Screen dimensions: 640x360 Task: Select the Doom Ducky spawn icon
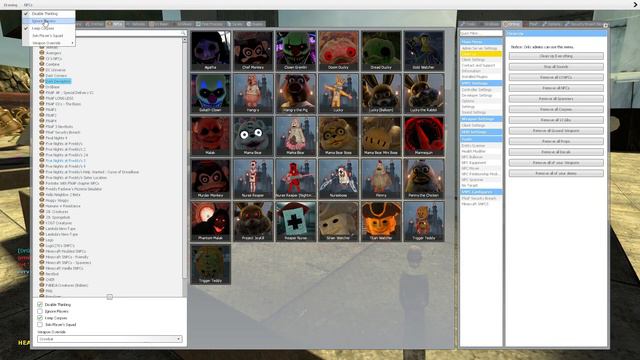pos(338,51)
